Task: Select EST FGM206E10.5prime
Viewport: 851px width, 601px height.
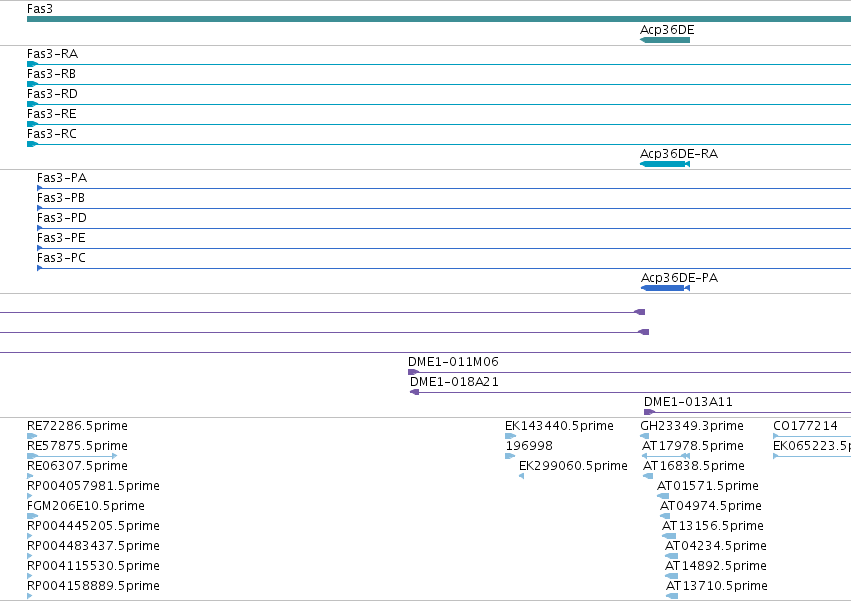Action: pyautogui.click(x=86, y=507)
